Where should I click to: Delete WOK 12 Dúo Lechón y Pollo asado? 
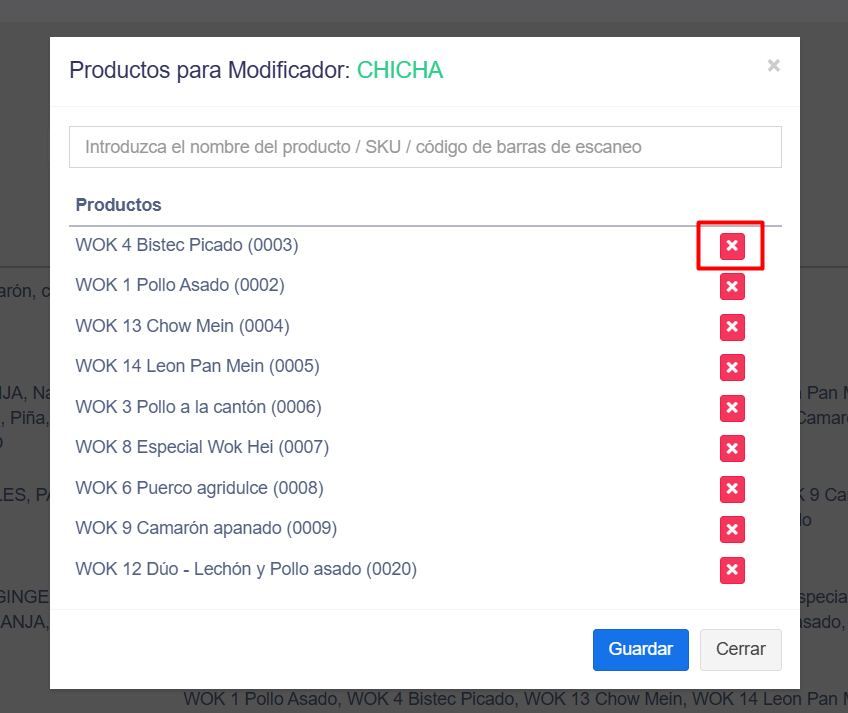point(732,570)
